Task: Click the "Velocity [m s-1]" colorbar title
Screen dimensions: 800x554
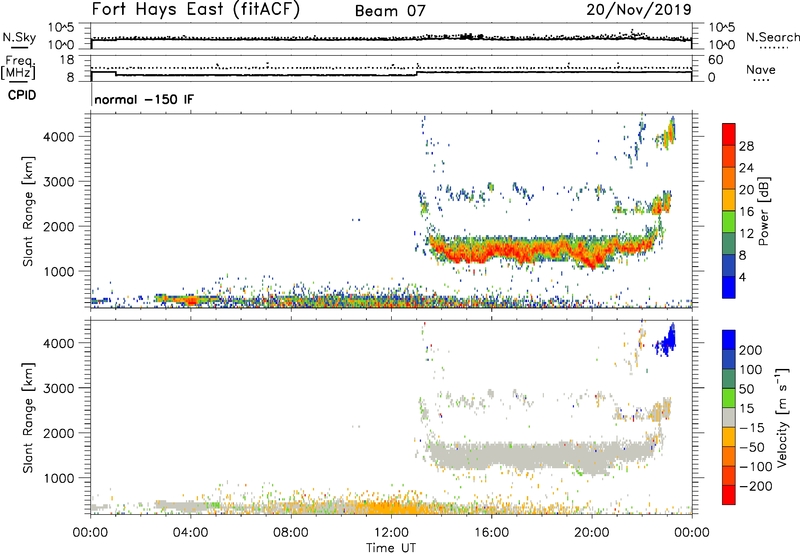Action: [782, 417]
